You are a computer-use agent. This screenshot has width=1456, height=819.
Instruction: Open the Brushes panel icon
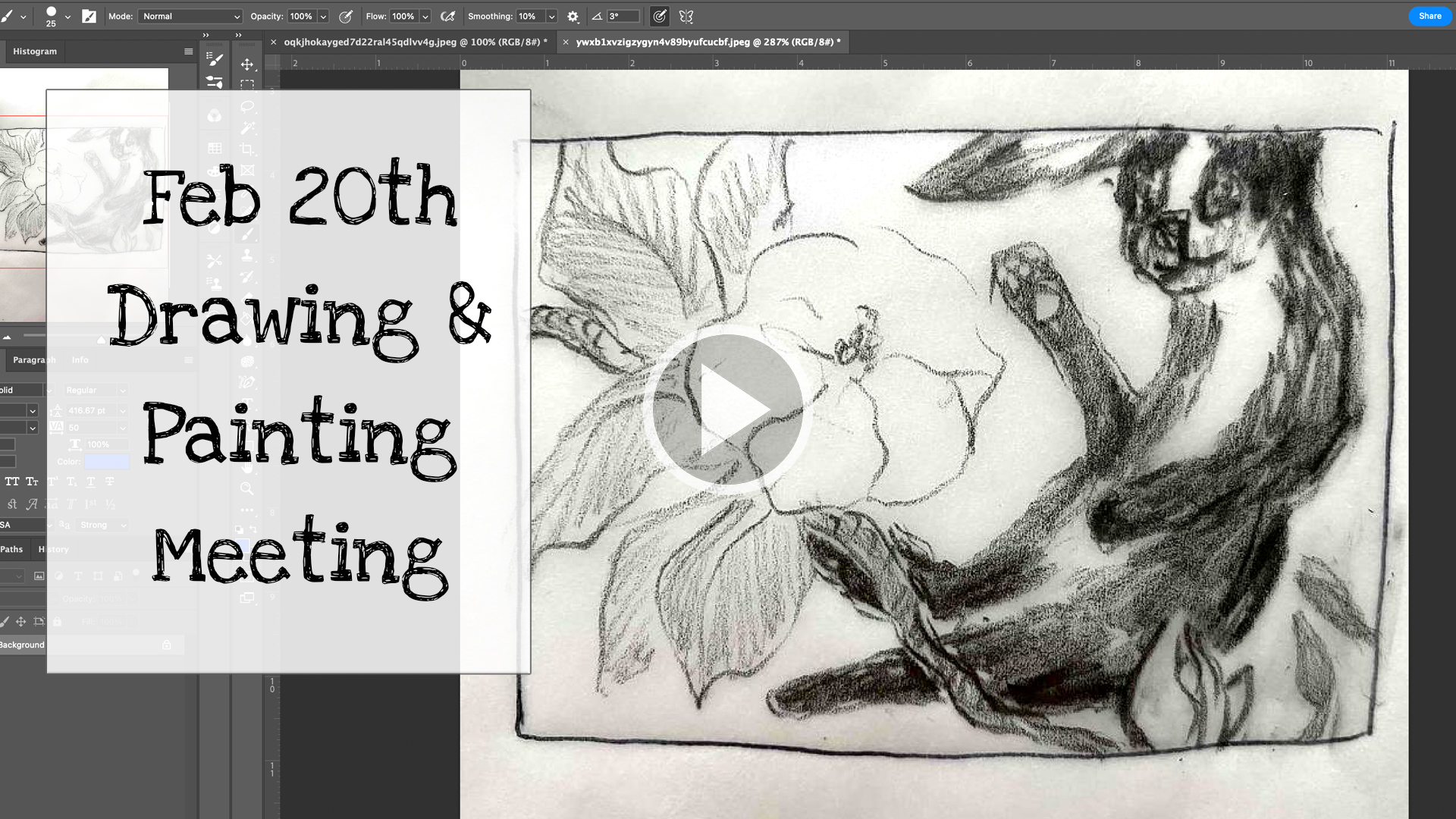pos(215,82)
